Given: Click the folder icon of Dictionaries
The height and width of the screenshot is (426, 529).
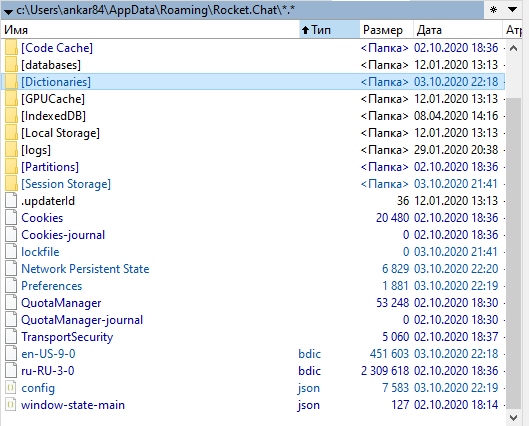Looking at the screenshot, I should (x=11, y=82).
